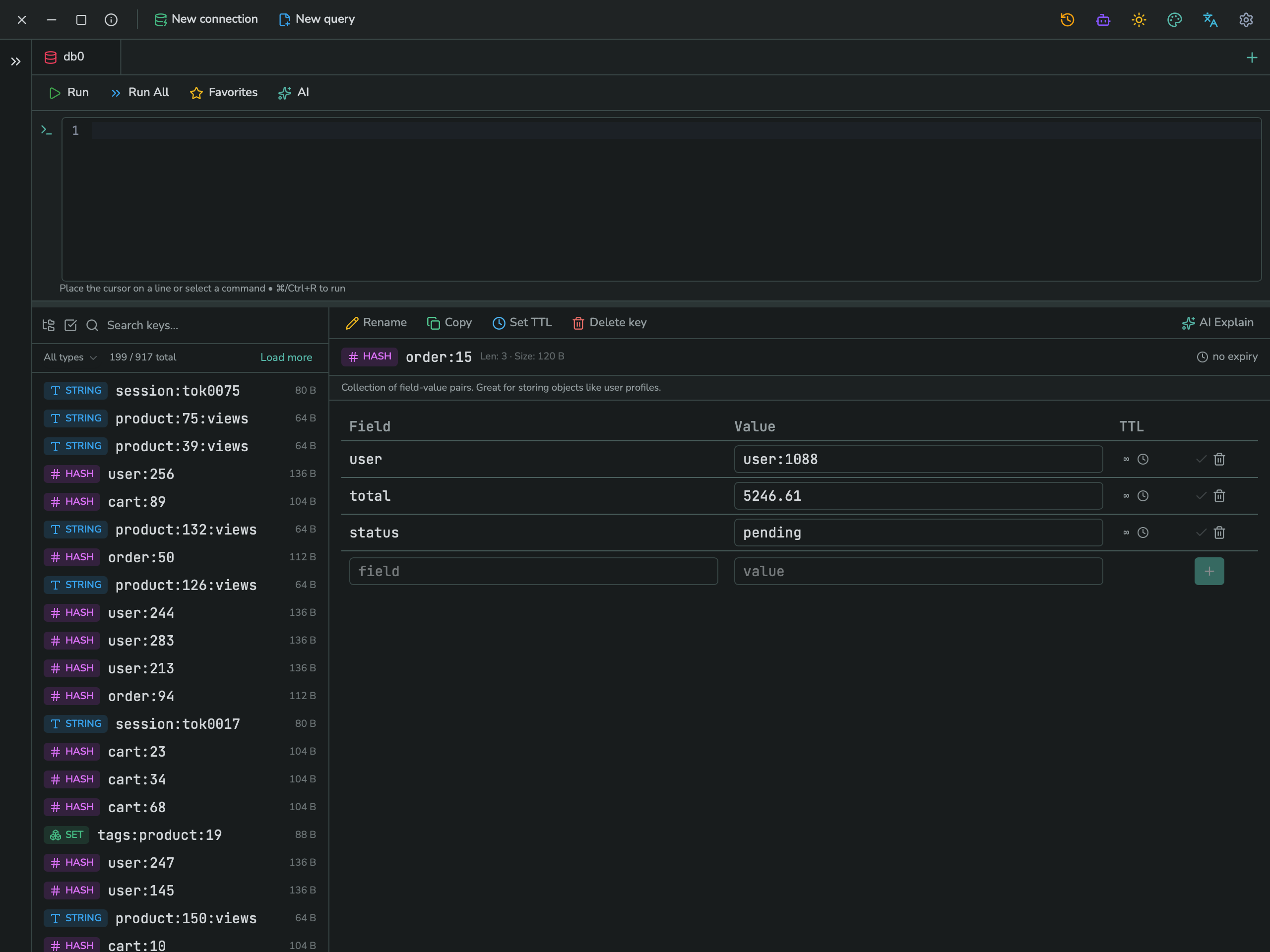The image size is (1270, 952).
Task: Select key cart:34
Action: point(180,779)
